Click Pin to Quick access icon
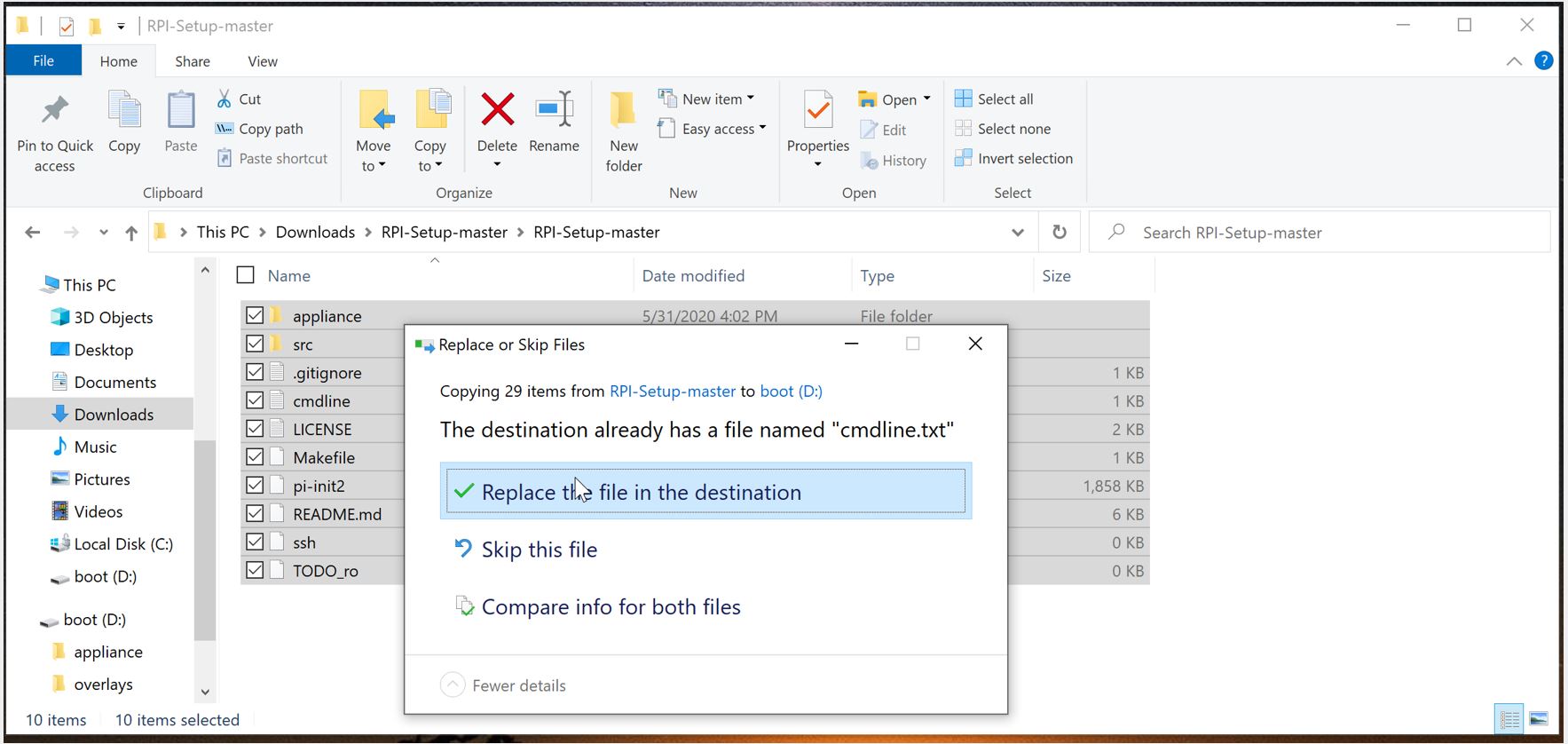Viewport: 1568px width, 744px height. [55, 110]
